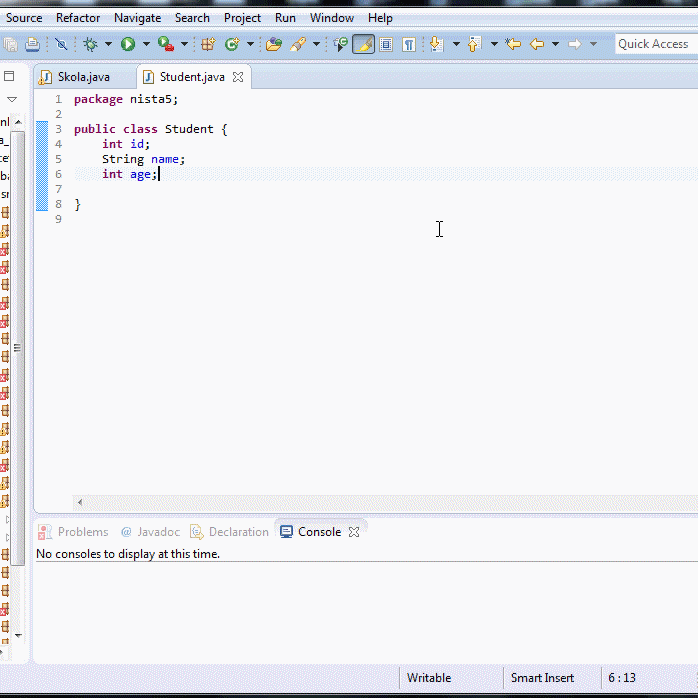Screen dimensions: 698x698
Task: Click the editor horizontal scrollbar left arrow
Action: click(x=80, y=502)
